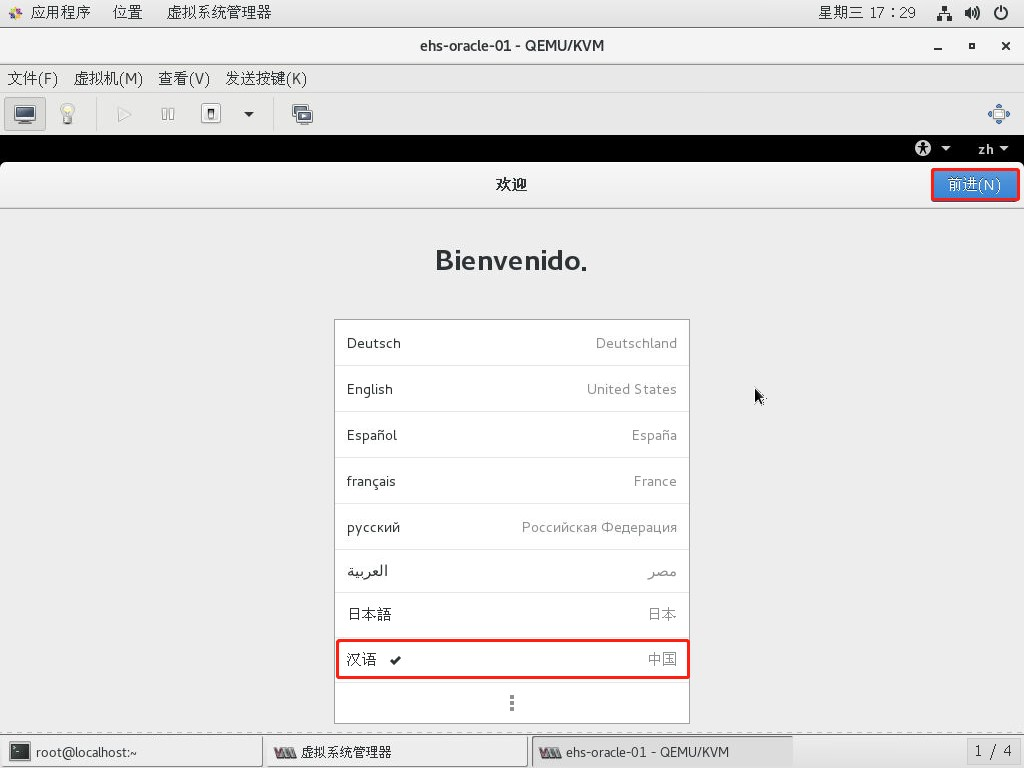Viewport: 1024px width, 768px height.
Task: Switch to 虚拟系统管理器 taskbar window
Action: (397, 752)
